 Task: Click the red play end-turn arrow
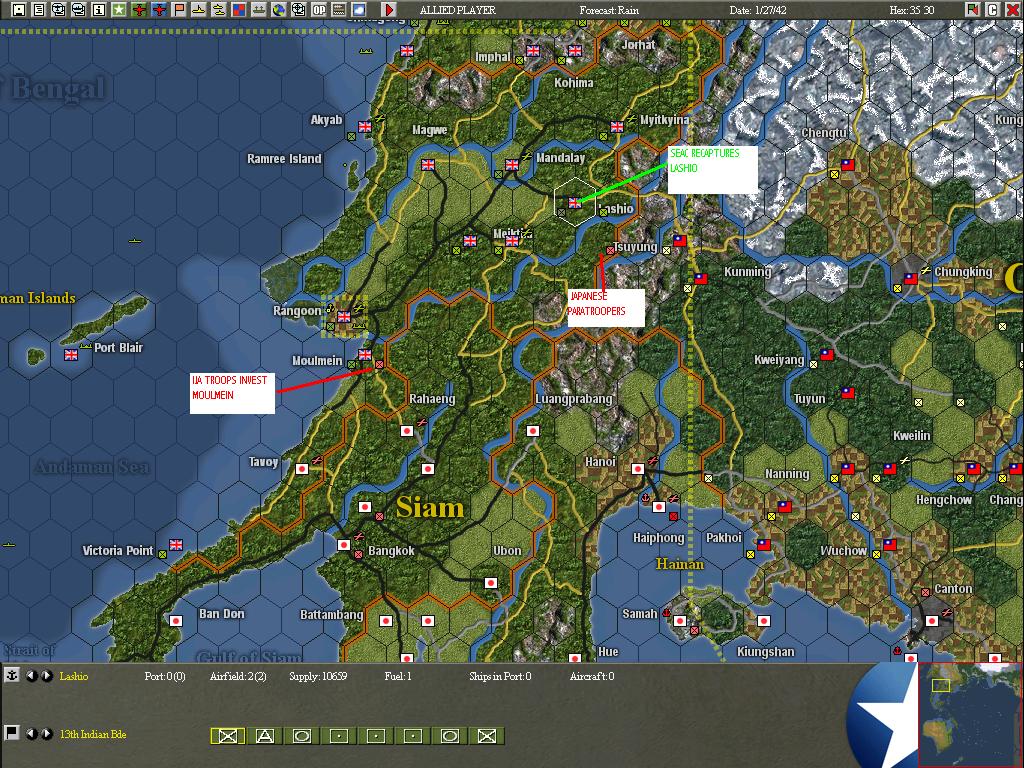pyautogui.click(x=389, y=10)
